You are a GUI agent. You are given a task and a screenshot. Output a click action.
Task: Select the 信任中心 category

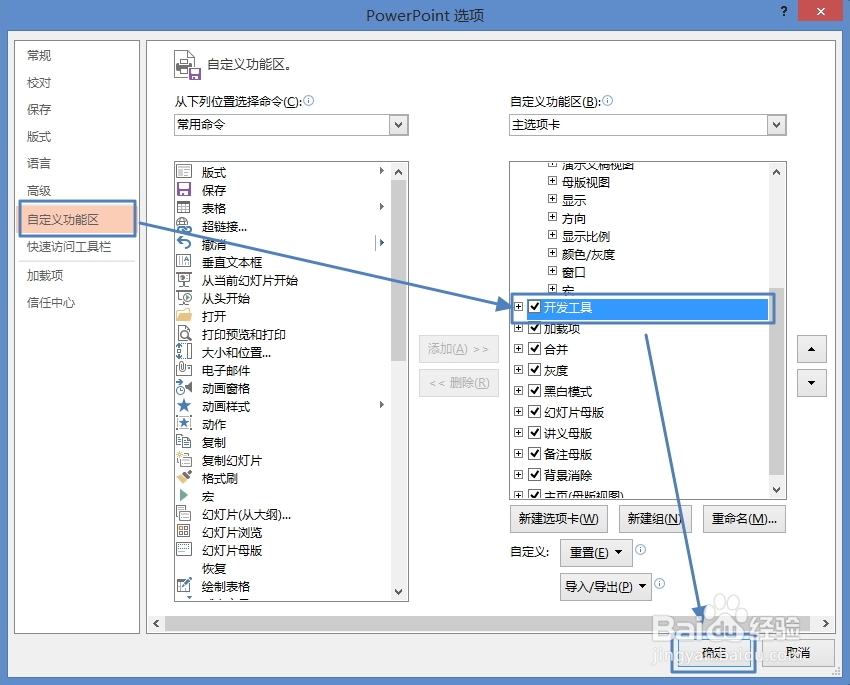pos(51,302)
